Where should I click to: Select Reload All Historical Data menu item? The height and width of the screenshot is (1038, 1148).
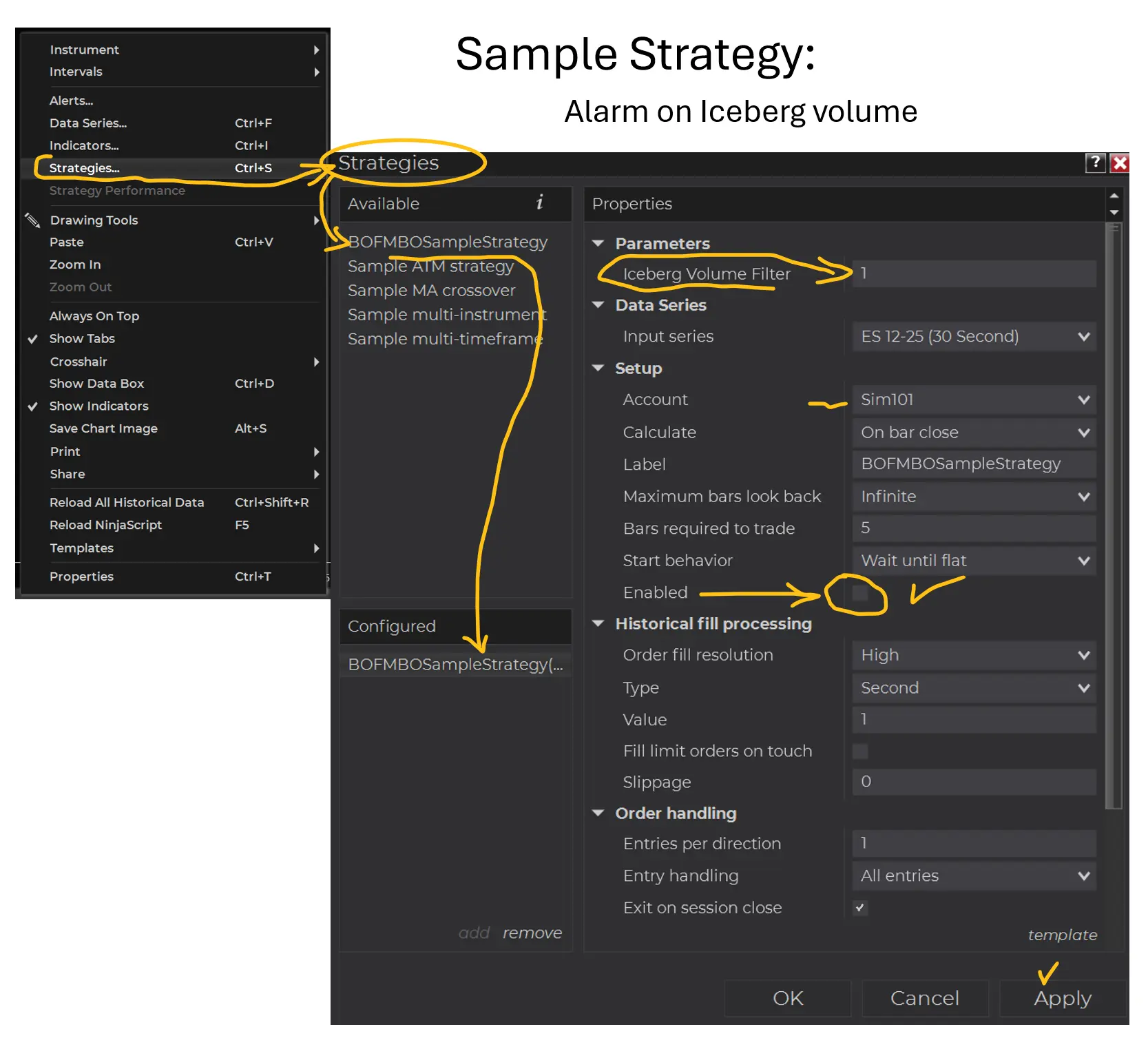(127, 502)
